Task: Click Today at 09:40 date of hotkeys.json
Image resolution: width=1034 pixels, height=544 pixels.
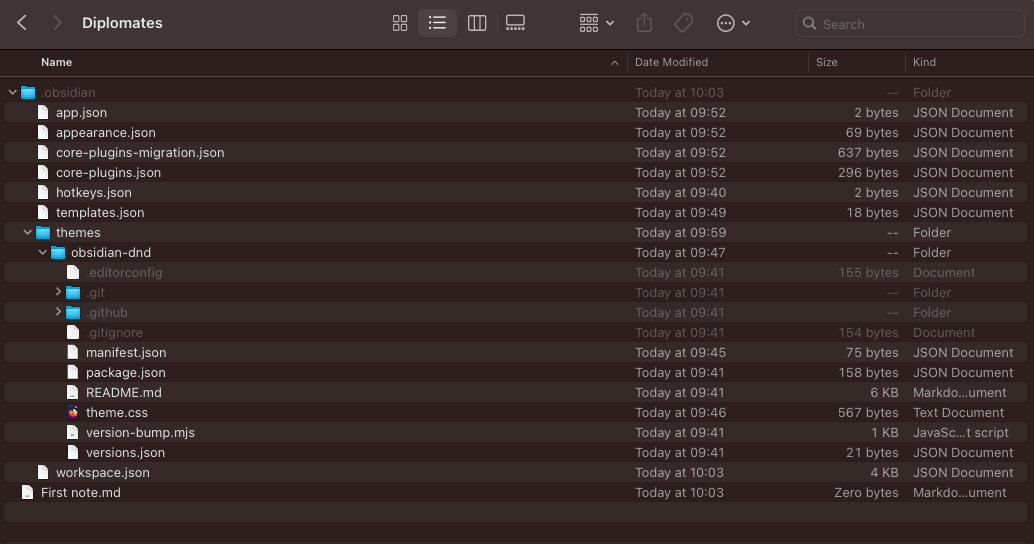Action: [x=681, y=193]
